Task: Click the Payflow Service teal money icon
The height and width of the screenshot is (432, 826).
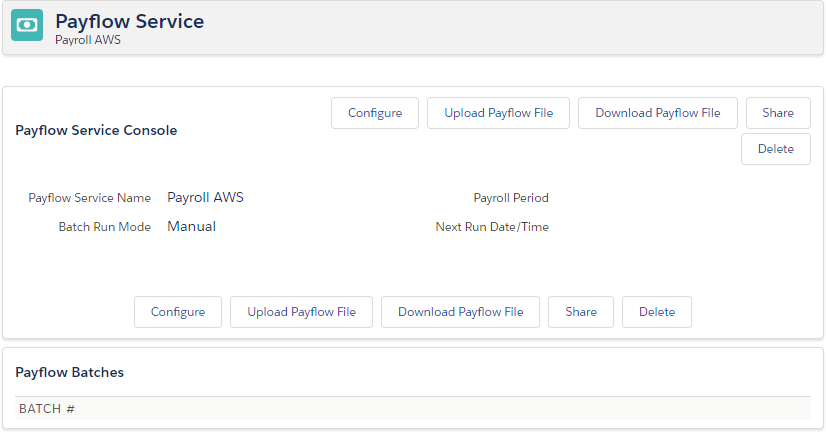Action: (x=27, y=25)
